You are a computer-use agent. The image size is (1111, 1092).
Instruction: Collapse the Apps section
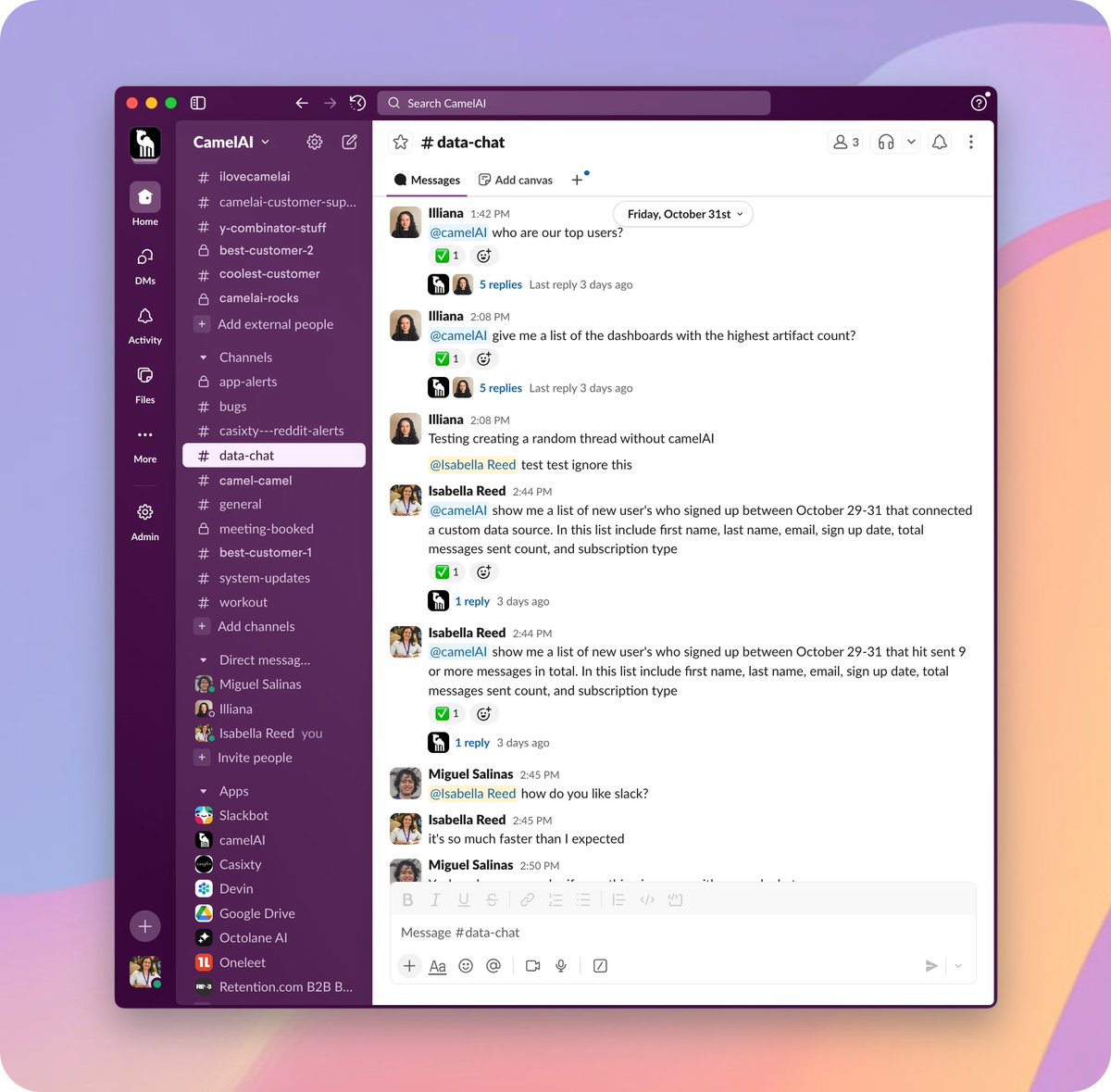(x=204, y=792)
